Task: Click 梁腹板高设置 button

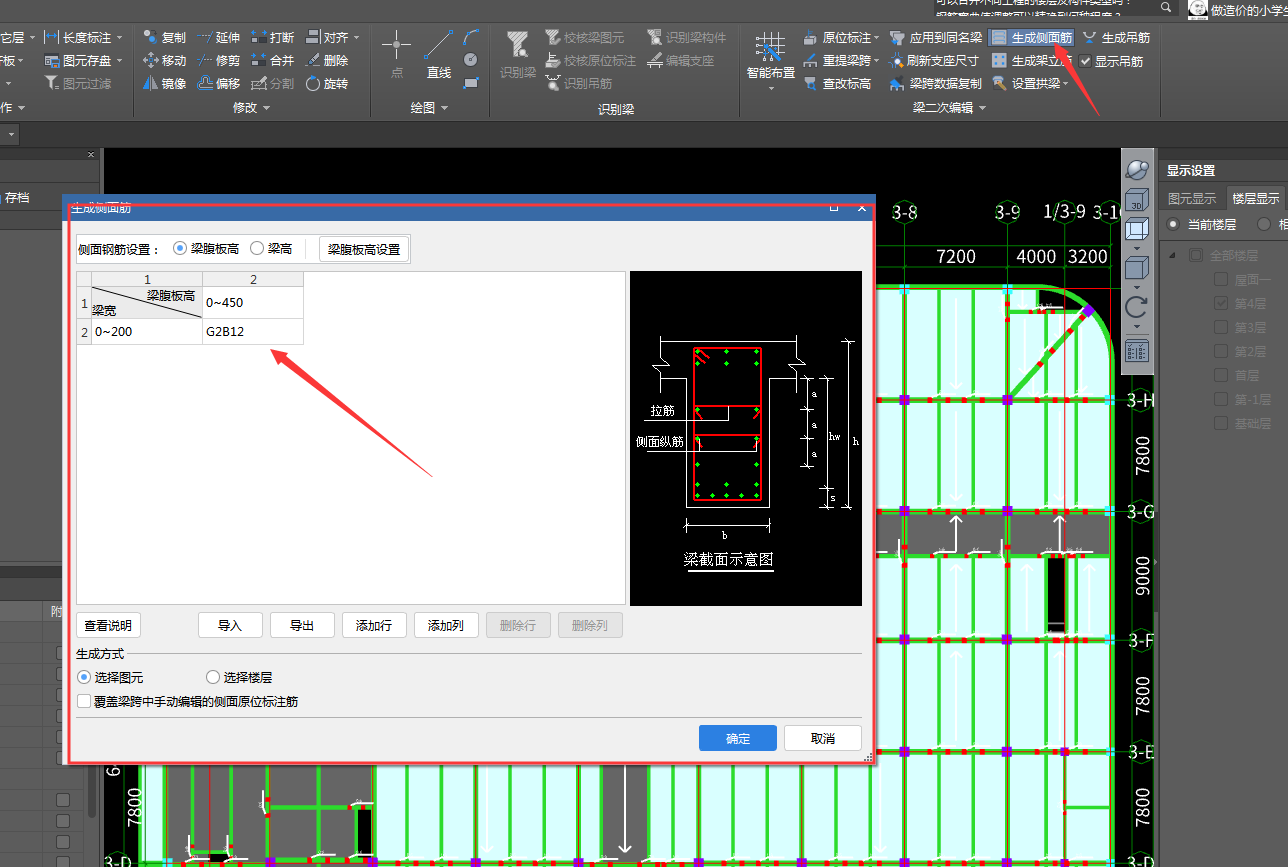Action: (364, 249)
